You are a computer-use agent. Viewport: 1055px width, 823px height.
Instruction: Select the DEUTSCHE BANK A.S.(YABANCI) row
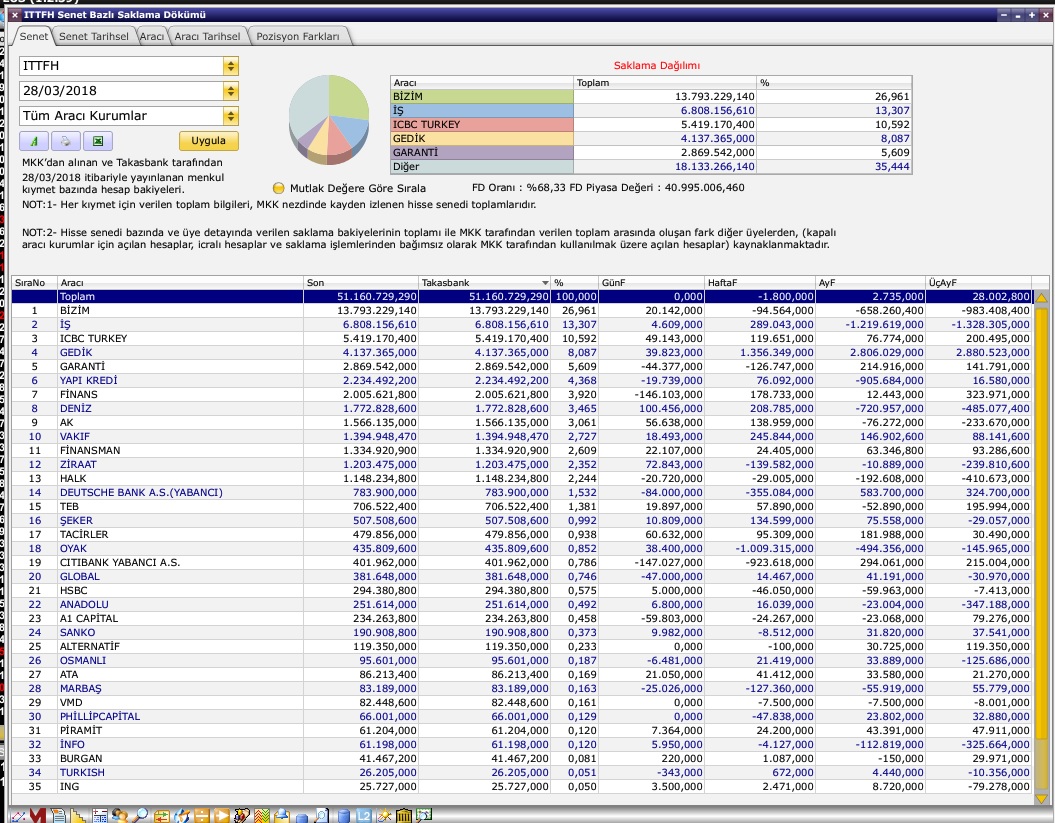point(521,493)
